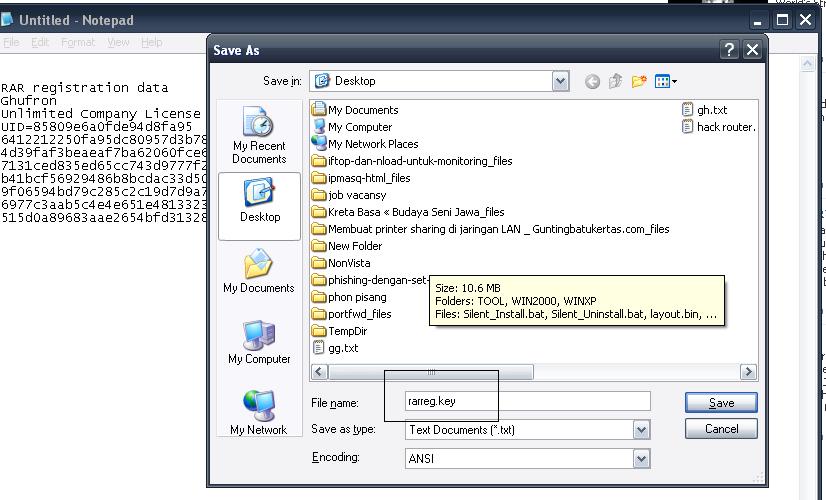Select the TempDir folder
This screenshot has width=826, height=500.
click(340, 331)
